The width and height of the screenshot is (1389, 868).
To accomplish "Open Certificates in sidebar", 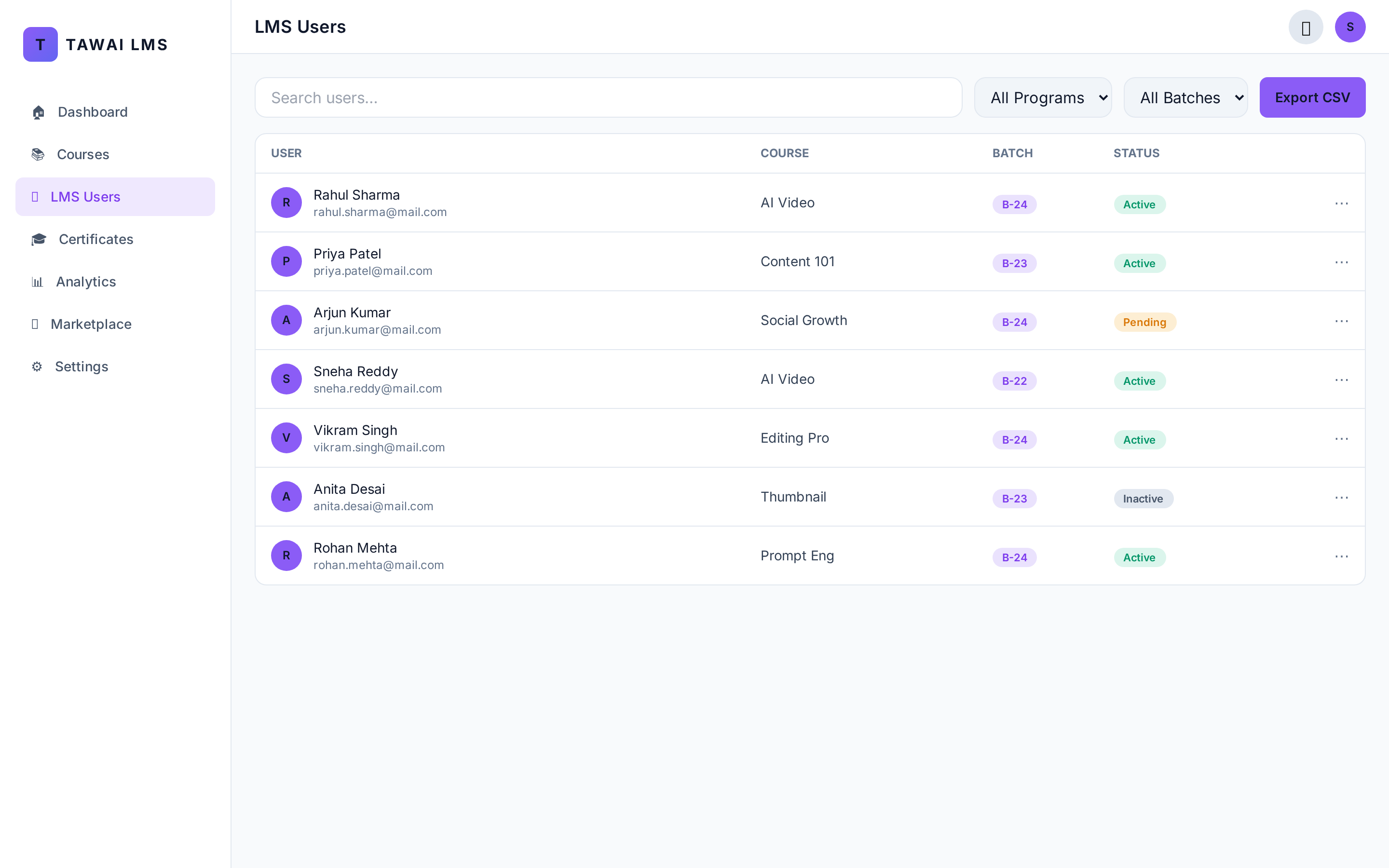I will click(x=115, y=239).
